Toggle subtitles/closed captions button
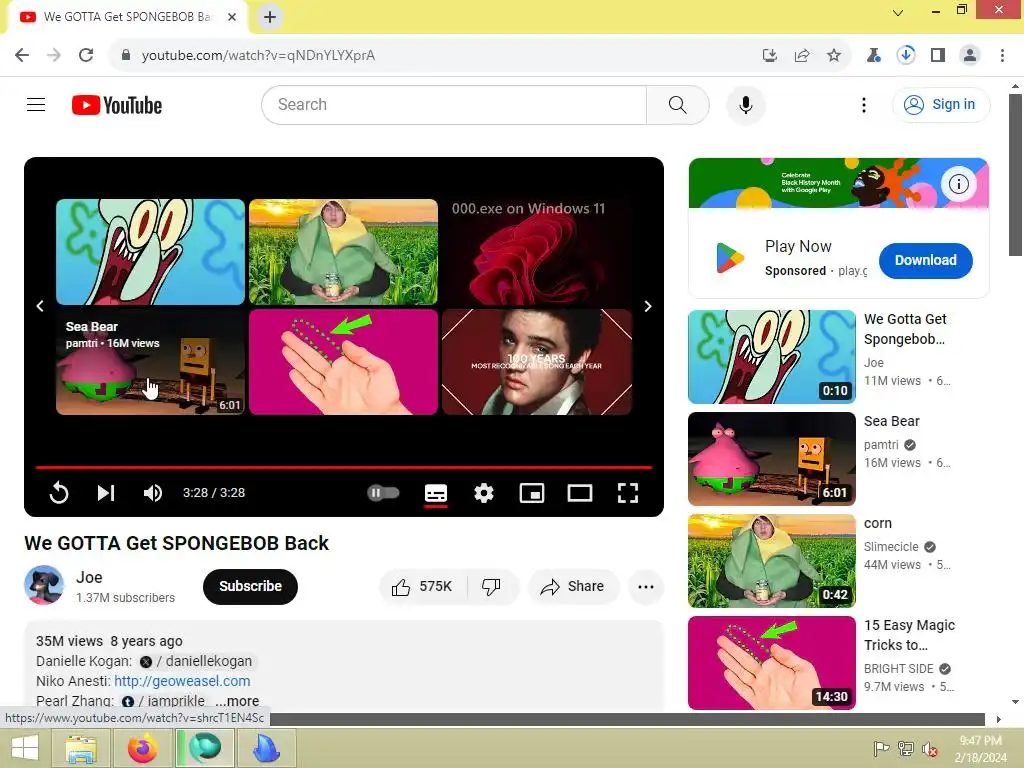This screenshot has width=1024, height=768. (x=436, y=493)
